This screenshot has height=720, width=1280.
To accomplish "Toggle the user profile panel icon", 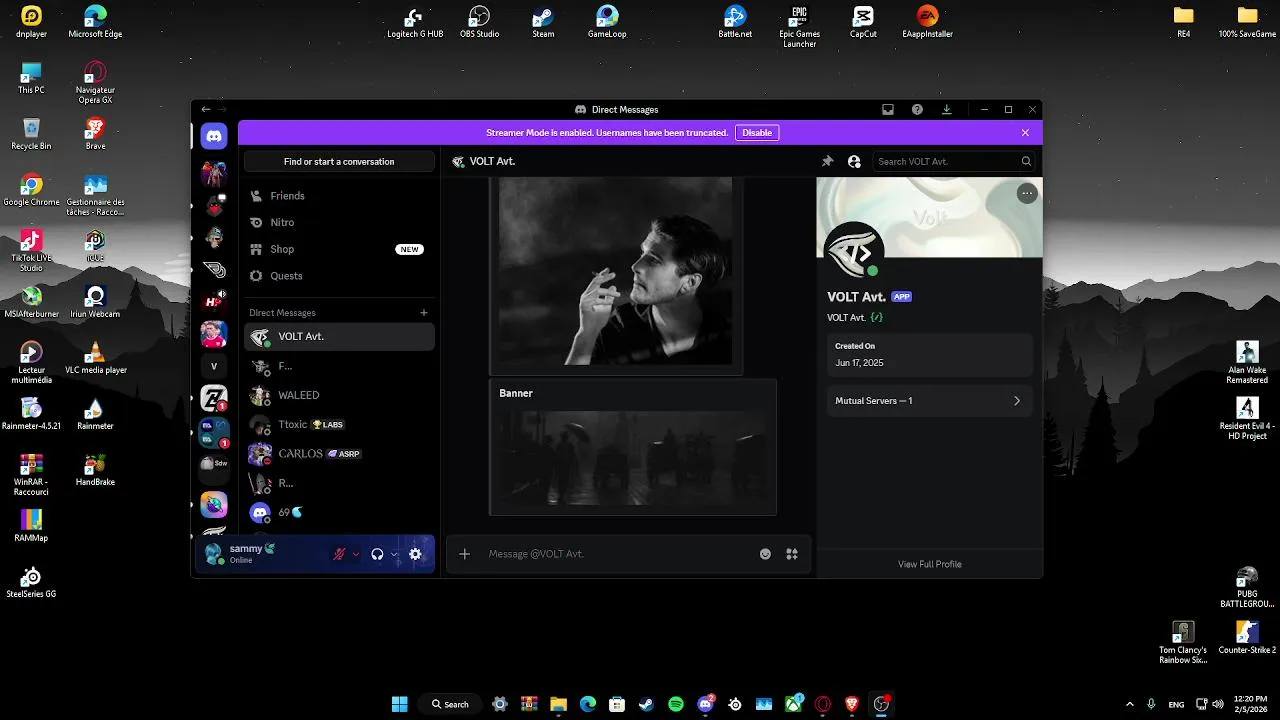I will [854, 161].
